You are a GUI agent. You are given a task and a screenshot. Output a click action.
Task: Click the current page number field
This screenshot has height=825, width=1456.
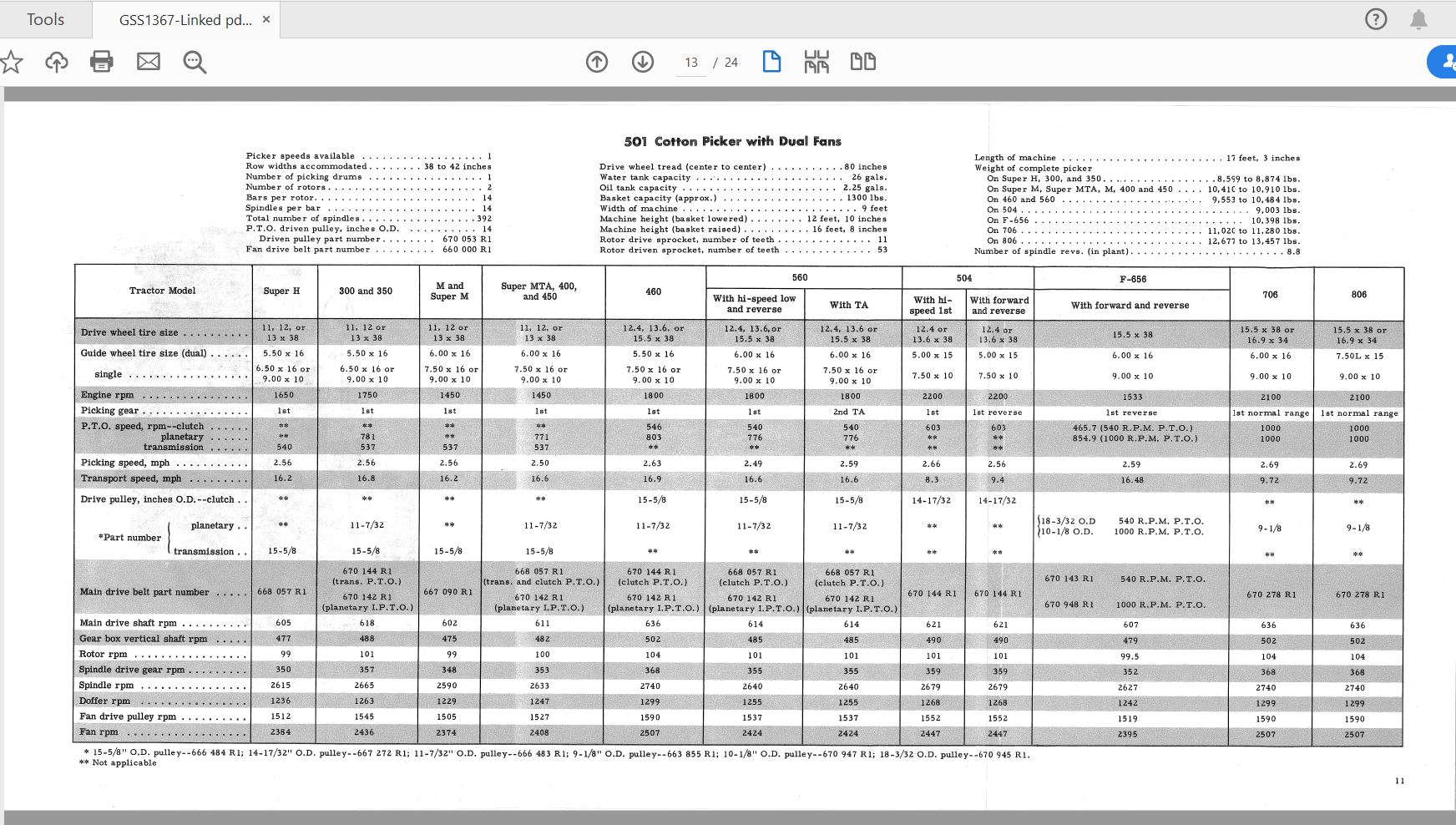[690, 63]
